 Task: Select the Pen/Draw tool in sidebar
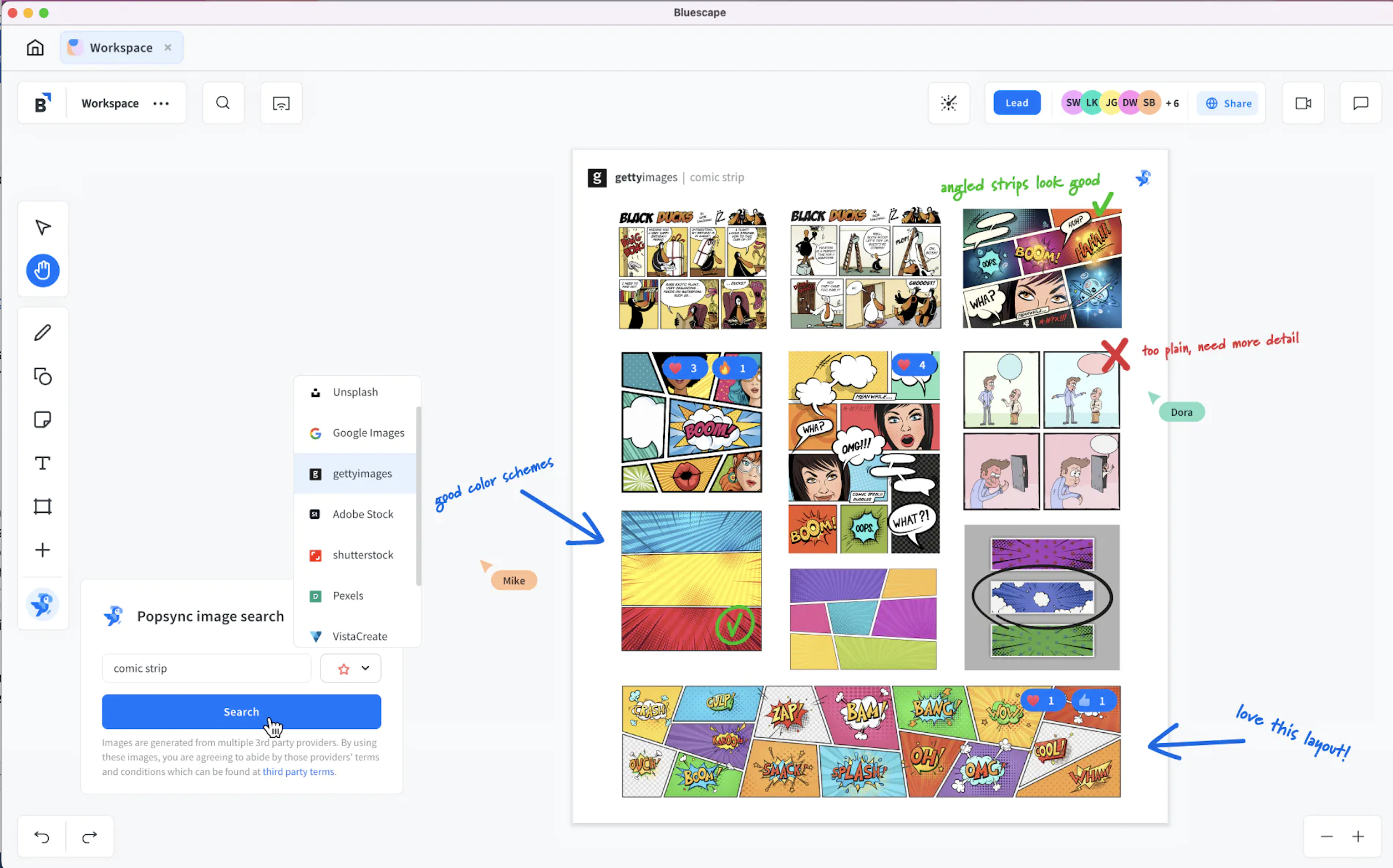click(x=43, y=332)
